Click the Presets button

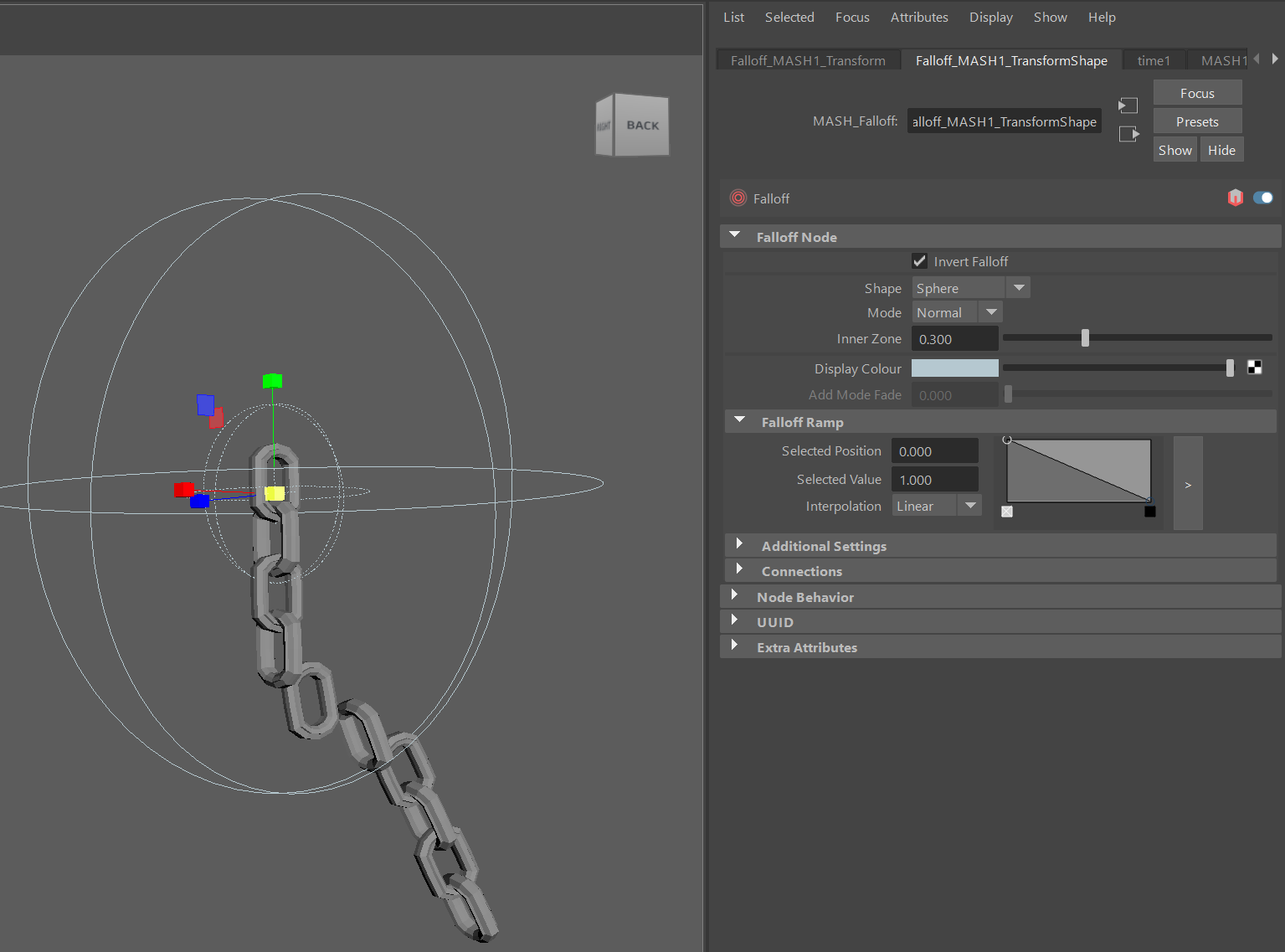1196,121
